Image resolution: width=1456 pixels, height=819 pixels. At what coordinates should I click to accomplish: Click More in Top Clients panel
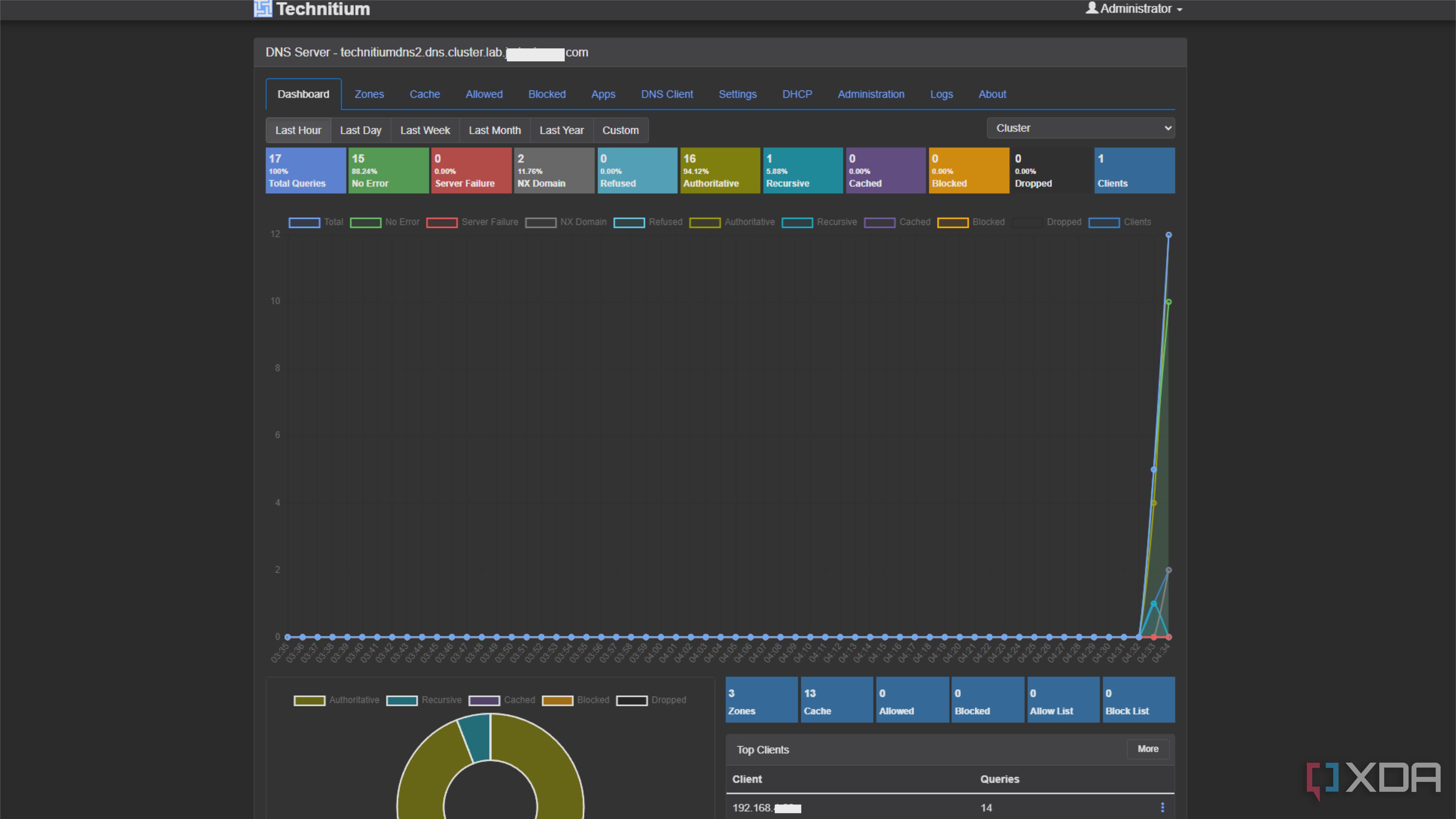click(1148, 749)
